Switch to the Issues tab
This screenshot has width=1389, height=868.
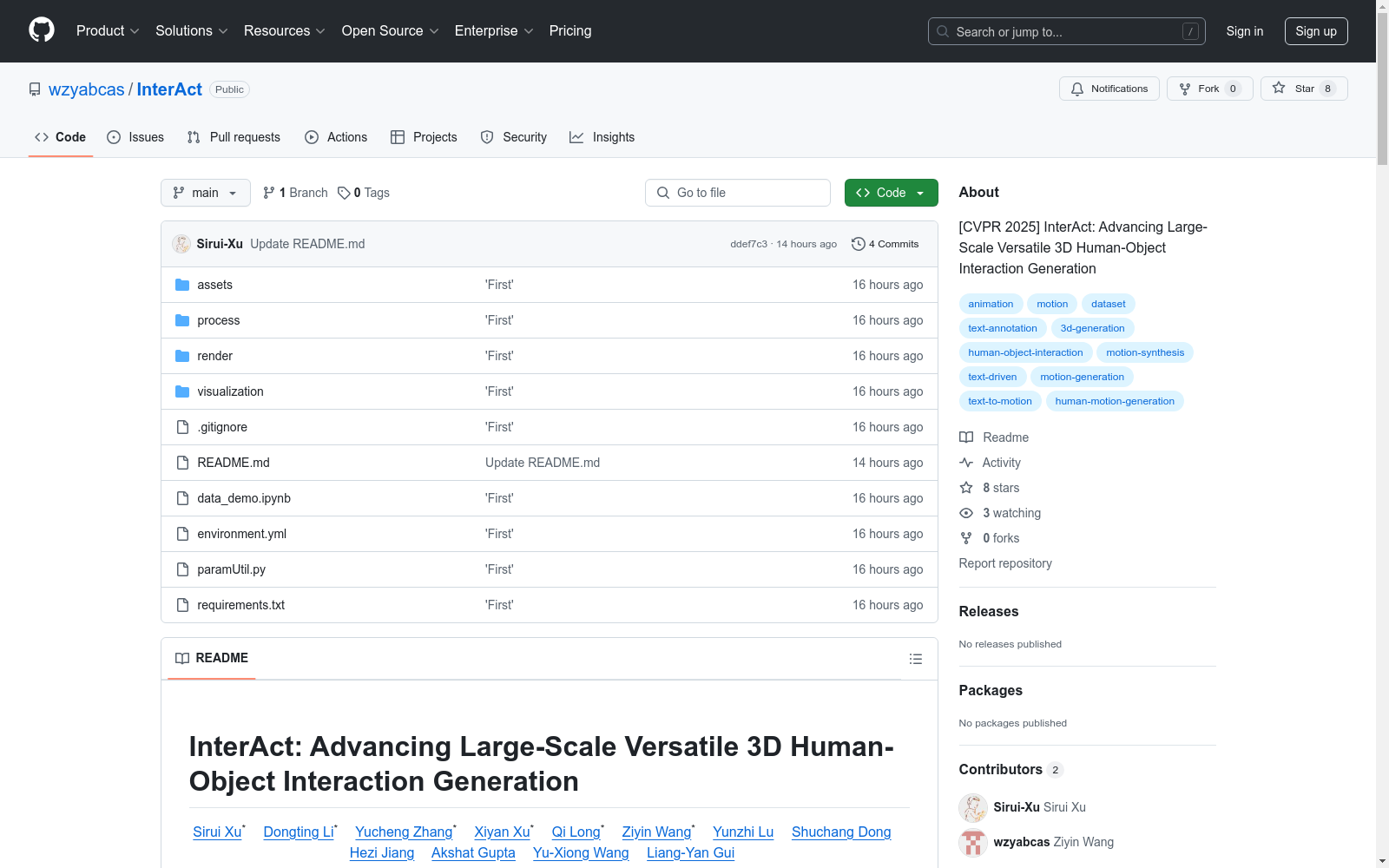pyautogui.click(x=135, y=137)
